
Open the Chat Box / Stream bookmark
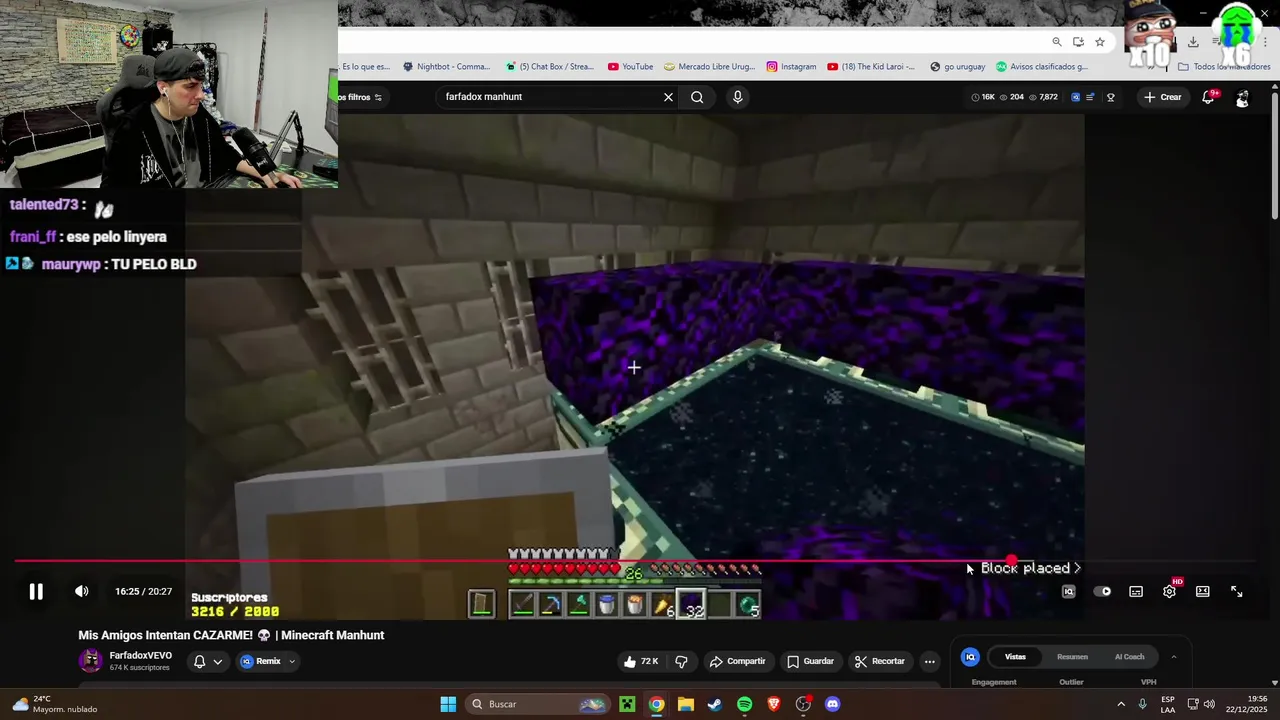pos(549,67)
